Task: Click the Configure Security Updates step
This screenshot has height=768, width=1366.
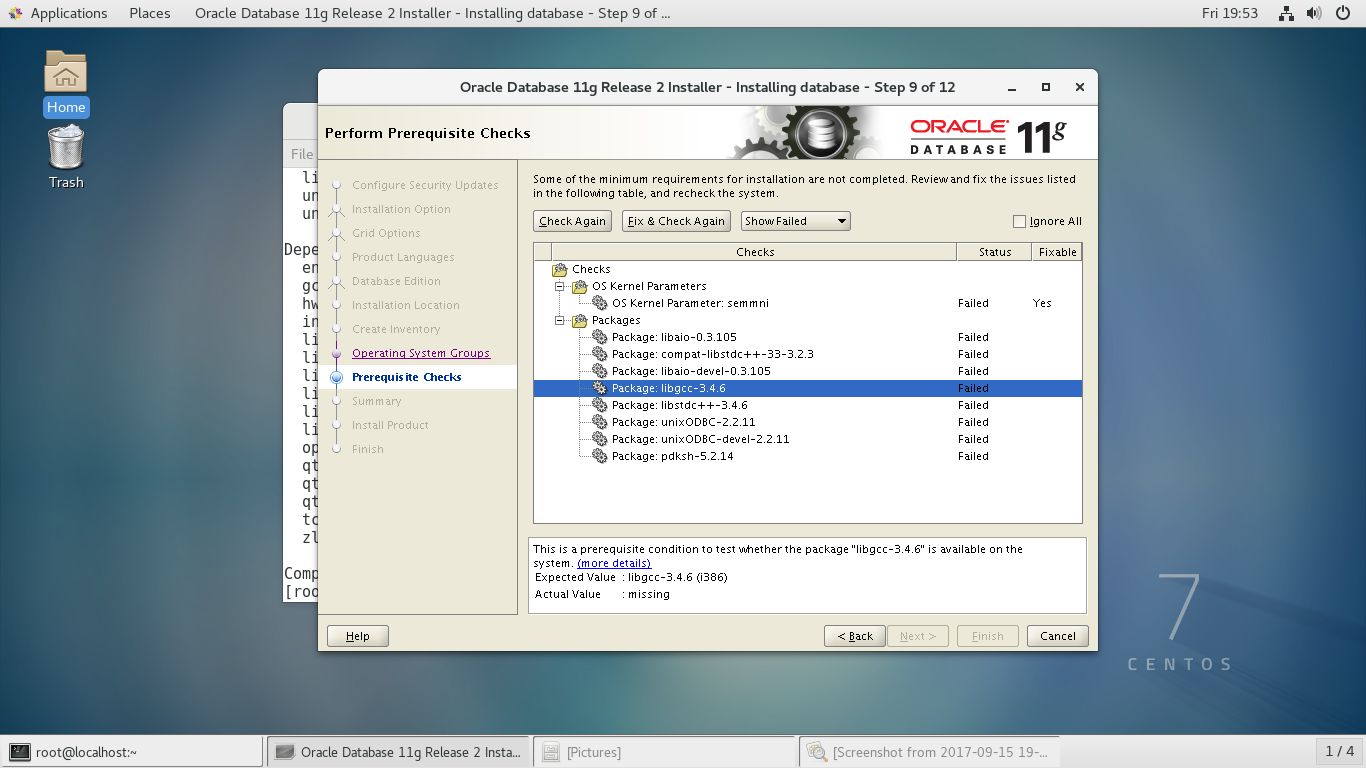Action: point(425,185)
